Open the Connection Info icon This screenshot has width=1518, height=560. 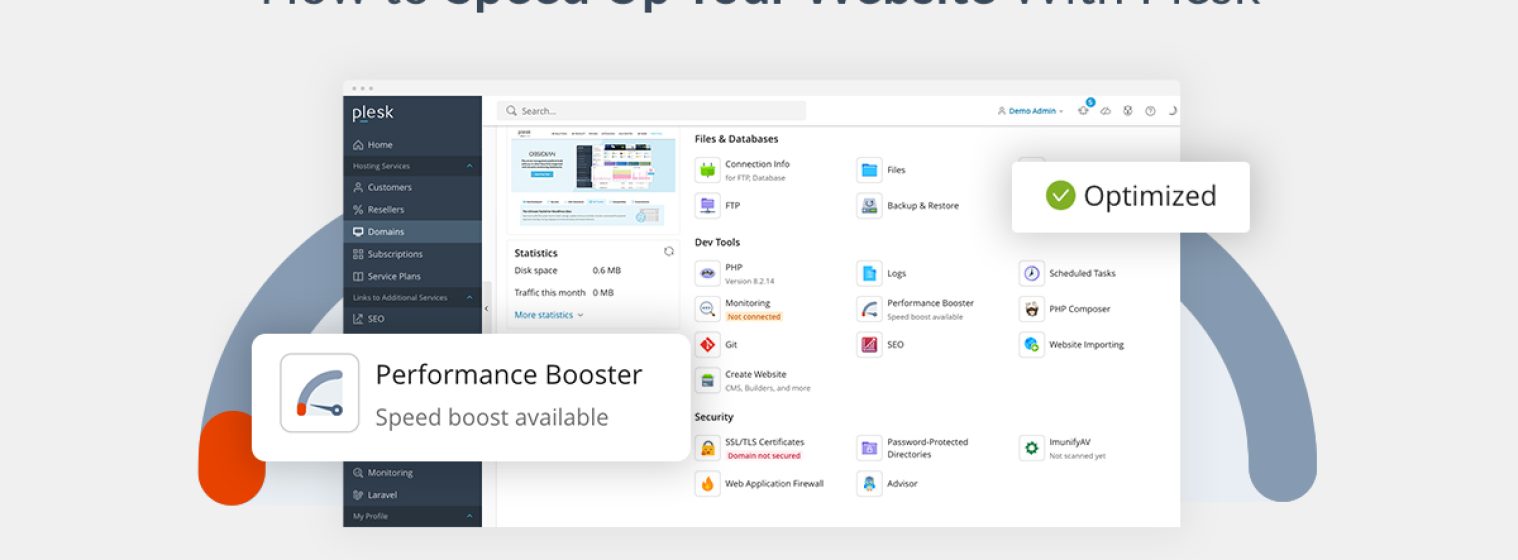[708, 170]
